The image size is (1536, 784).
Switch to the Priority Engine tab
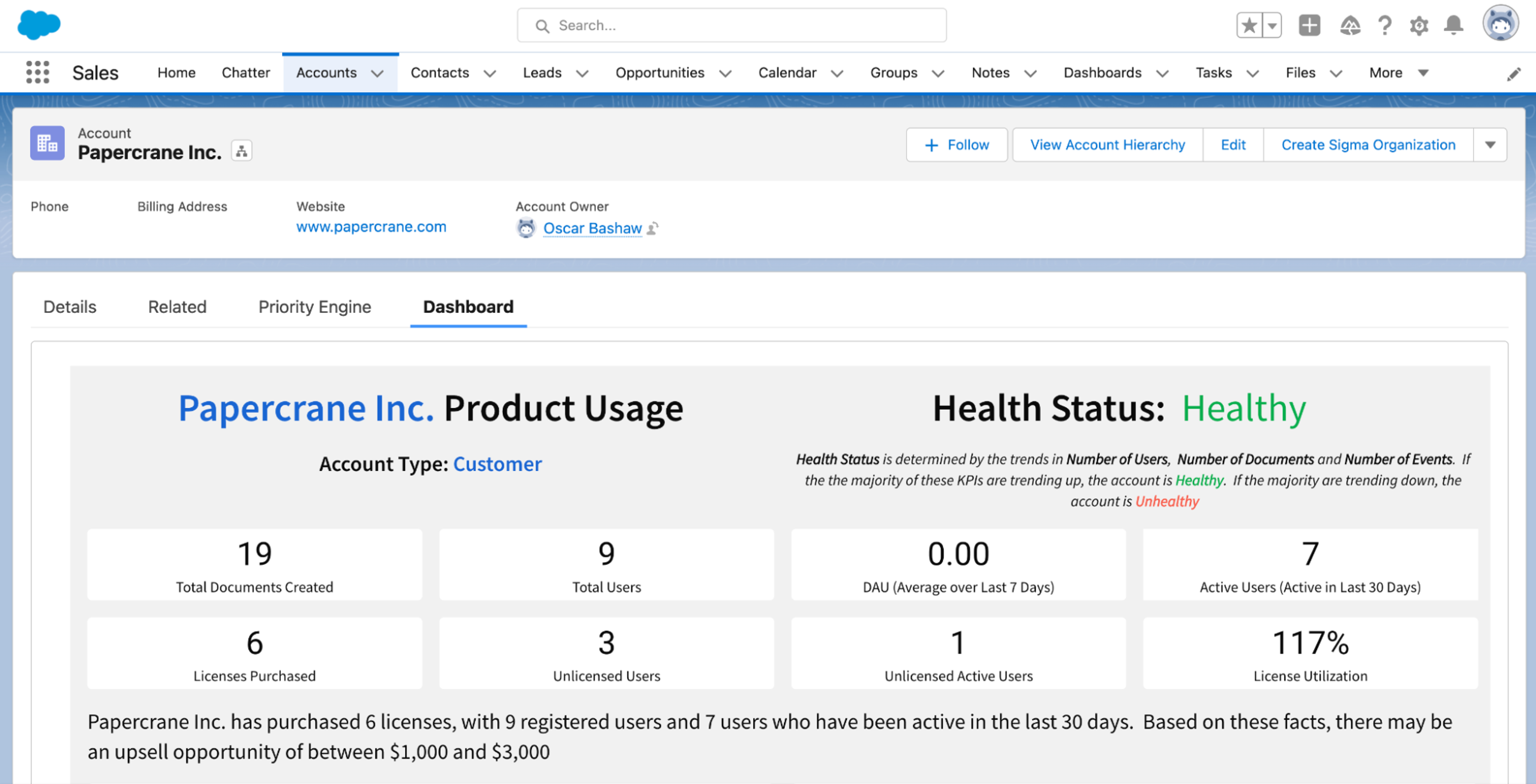coord(315,307)
